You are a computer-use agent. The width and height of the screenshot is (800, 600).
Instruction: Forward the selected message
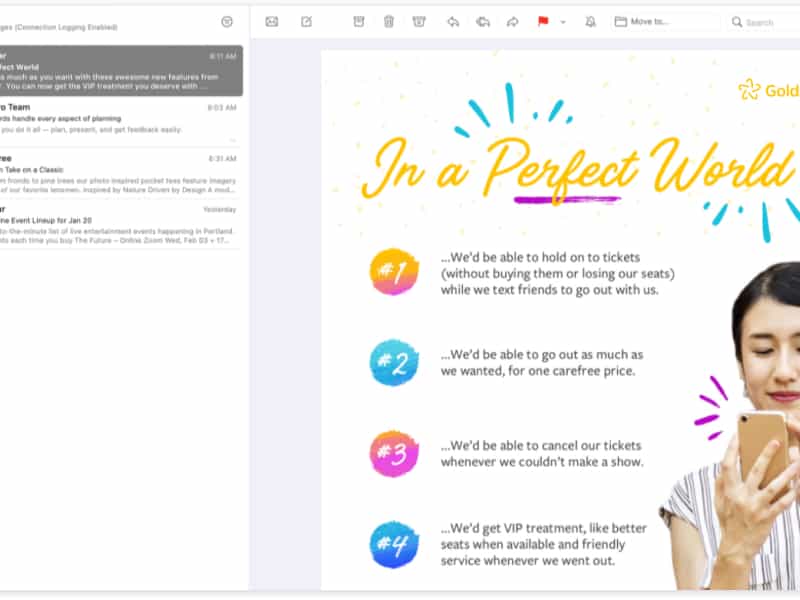pyautogui.click(x=513, y=21)
